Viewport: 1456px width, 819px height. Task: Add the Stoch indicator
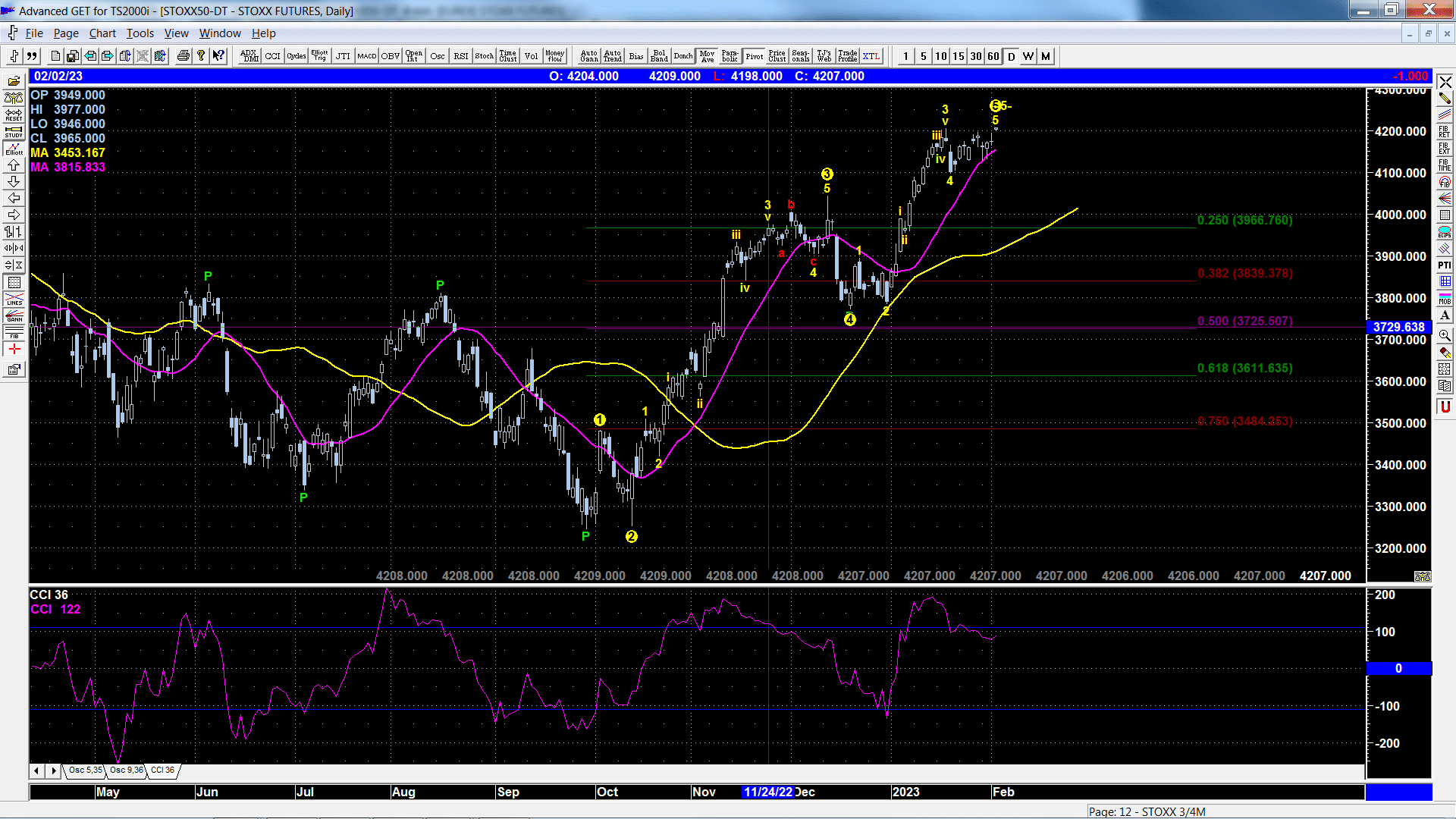click(484, 56)
